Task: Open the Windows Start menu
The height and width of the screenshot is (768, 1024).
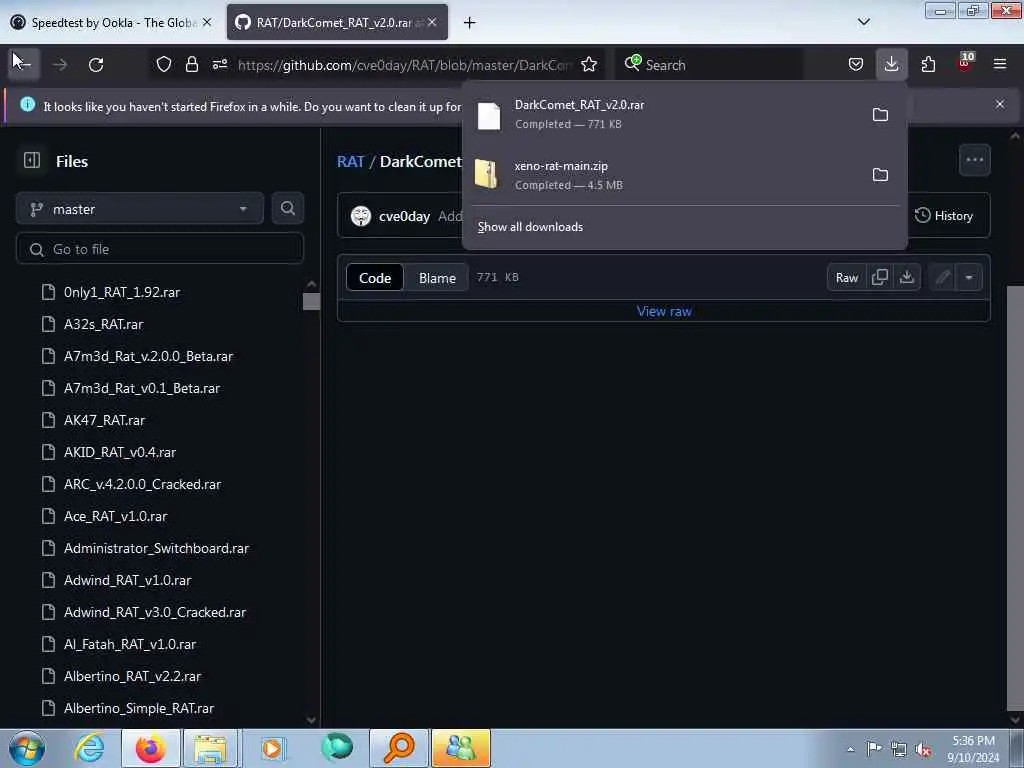Action: pos(27,748)
